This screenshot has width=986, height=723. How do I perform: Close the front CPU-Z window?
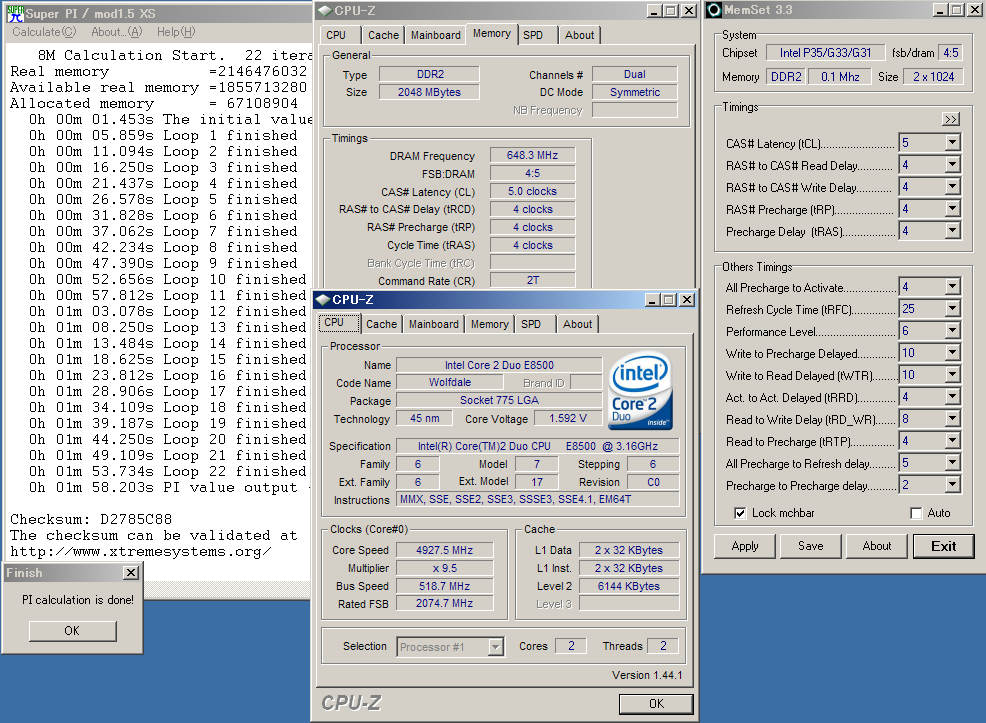687,300
